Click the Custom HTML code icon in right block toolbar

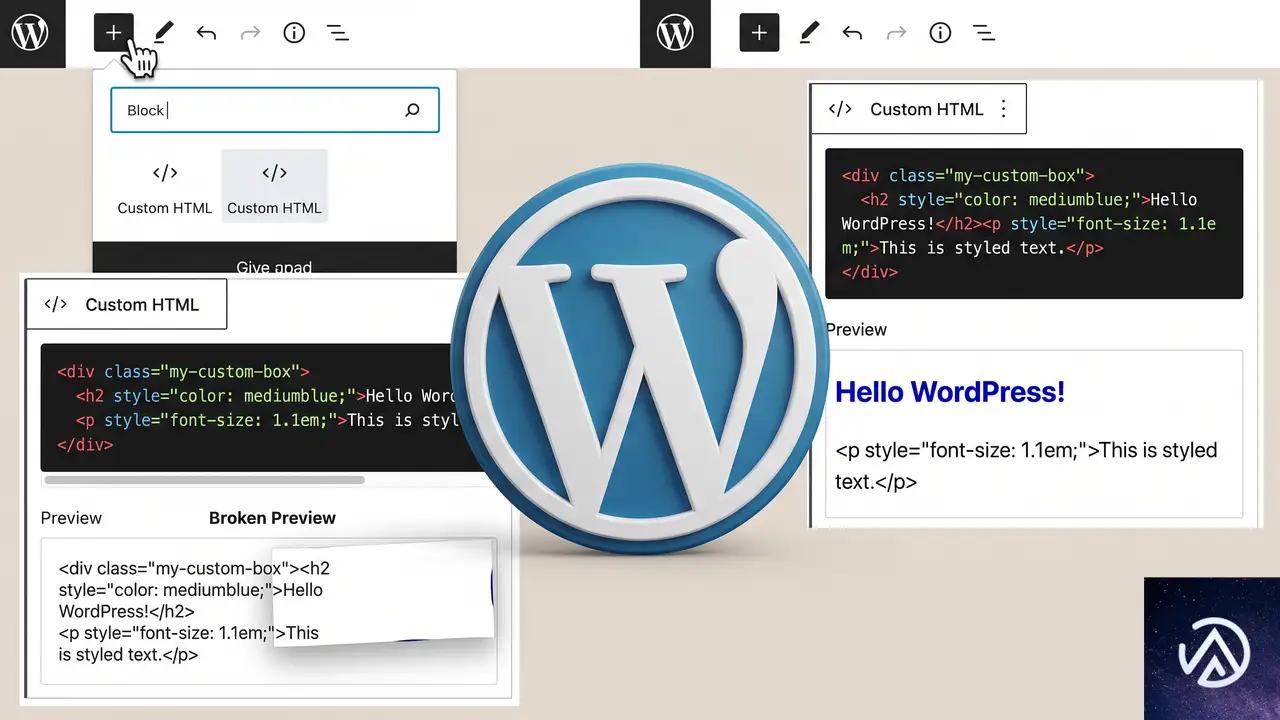(840, 109)
